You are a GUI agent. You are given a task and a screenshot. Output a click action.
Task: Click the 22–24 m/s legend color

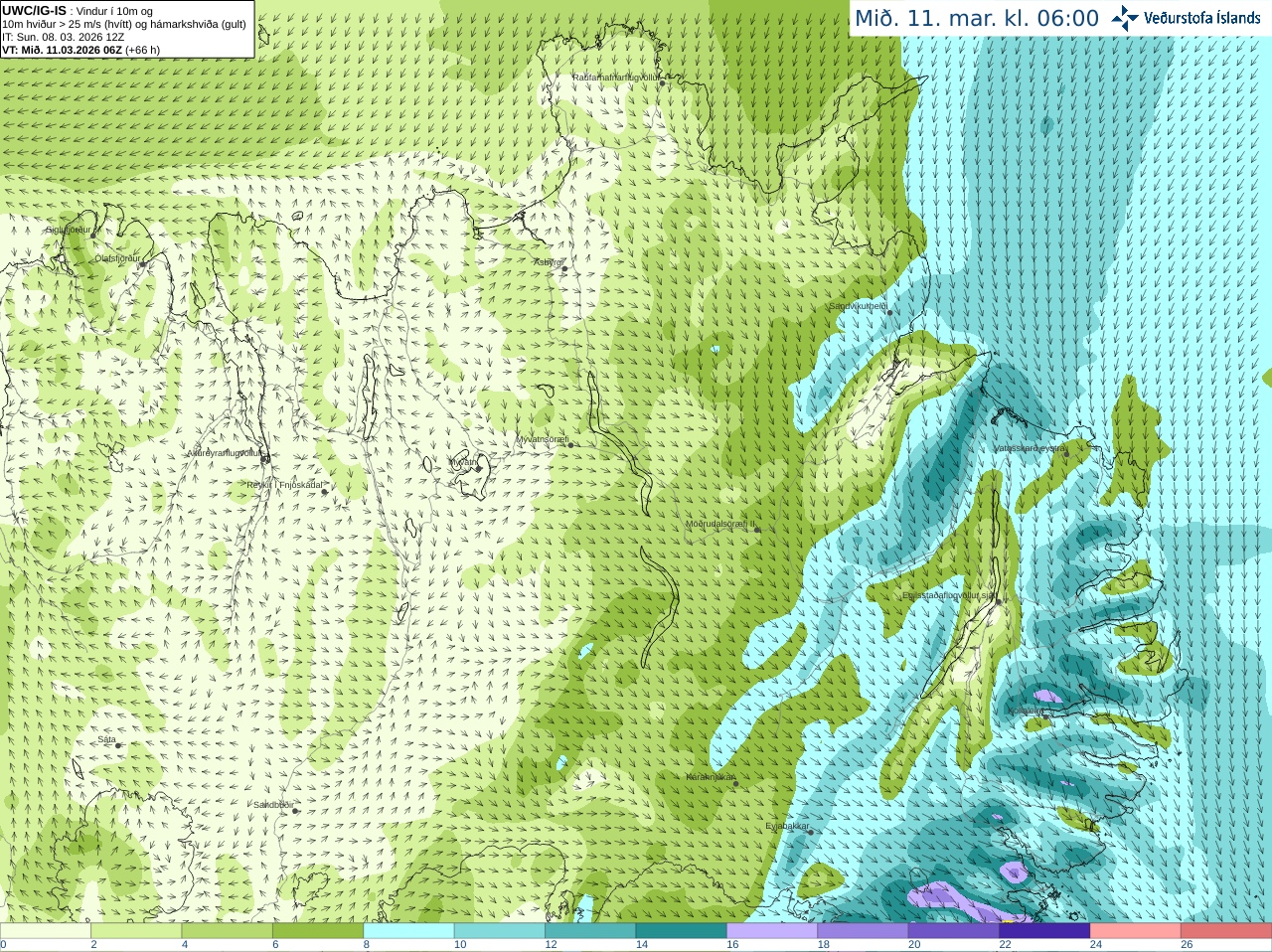1044,931
